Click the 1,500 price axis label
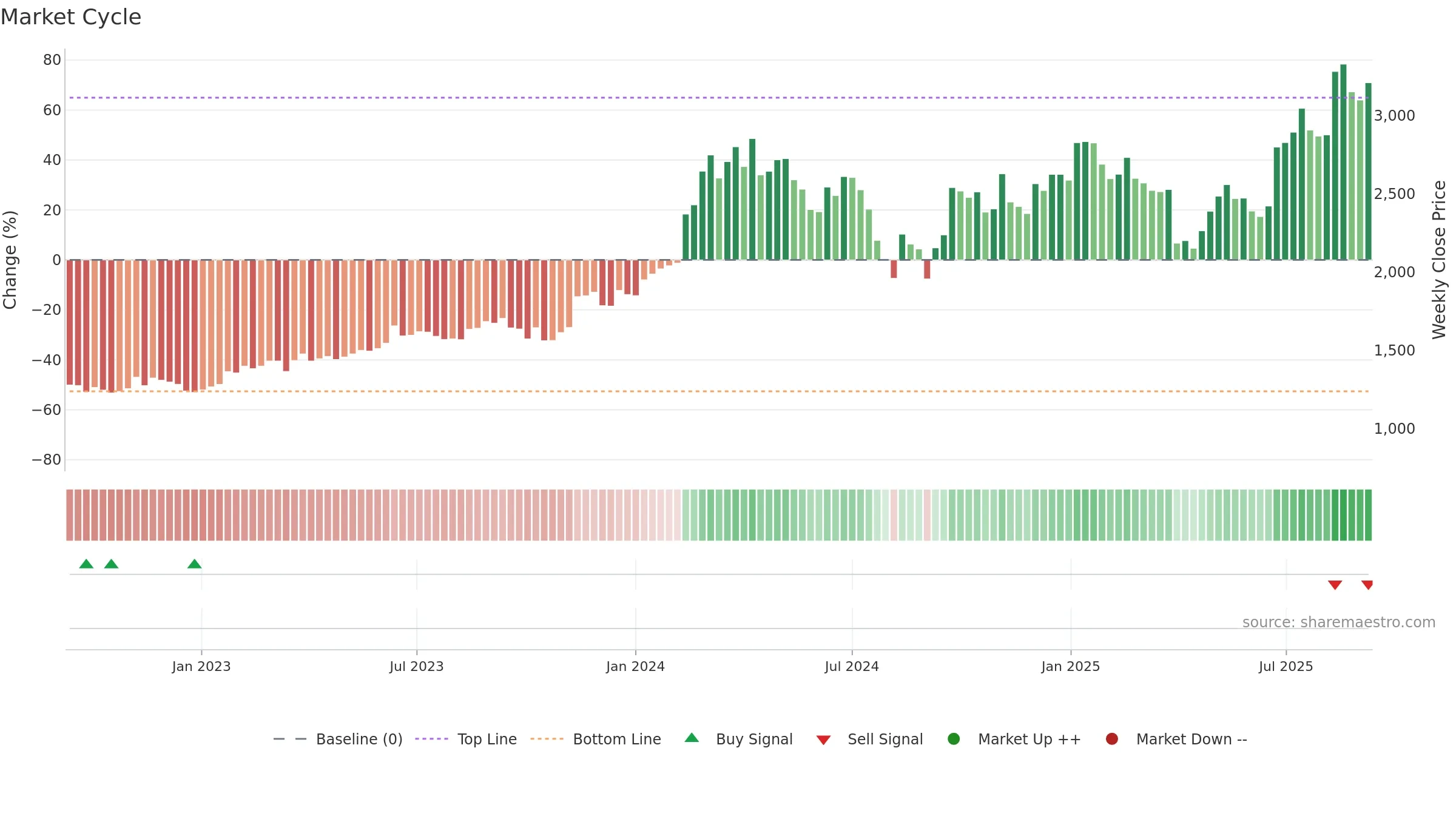Viewport: 1456px width, 819px height. pos(1394,350)
